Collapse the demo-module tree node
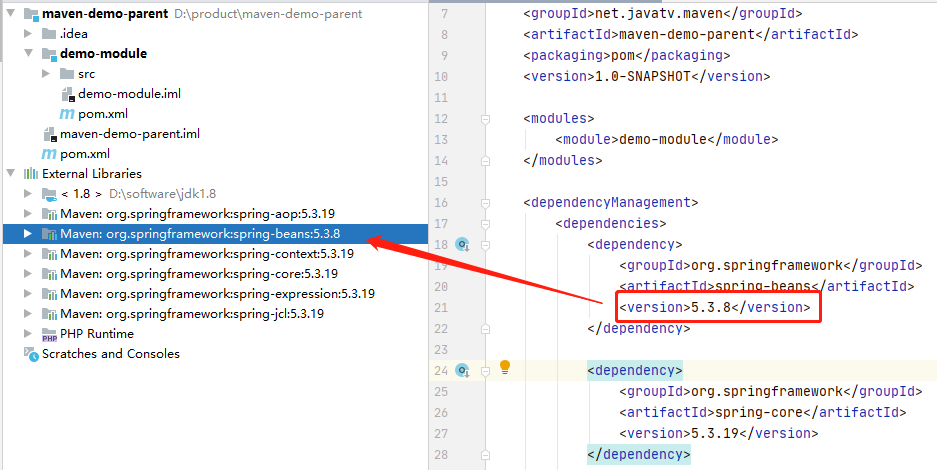This screenshot has width=937, height=470. (x=28, y=54)
